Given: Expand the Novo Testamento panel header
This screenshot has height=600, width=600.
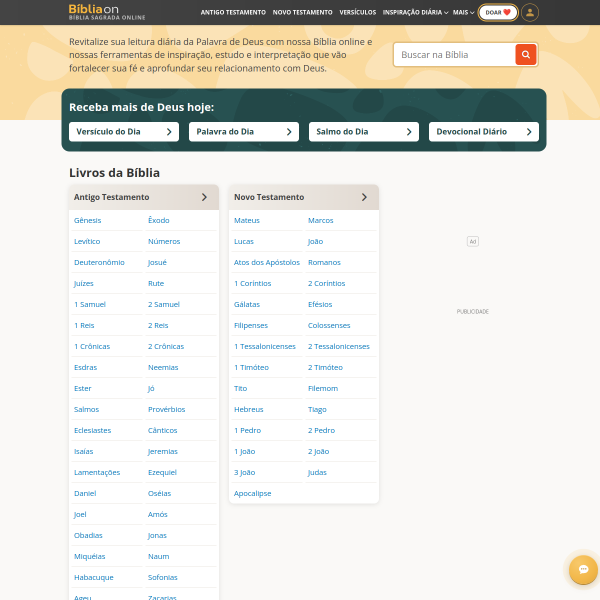Looking at the screenshot, I should point(304,197).
